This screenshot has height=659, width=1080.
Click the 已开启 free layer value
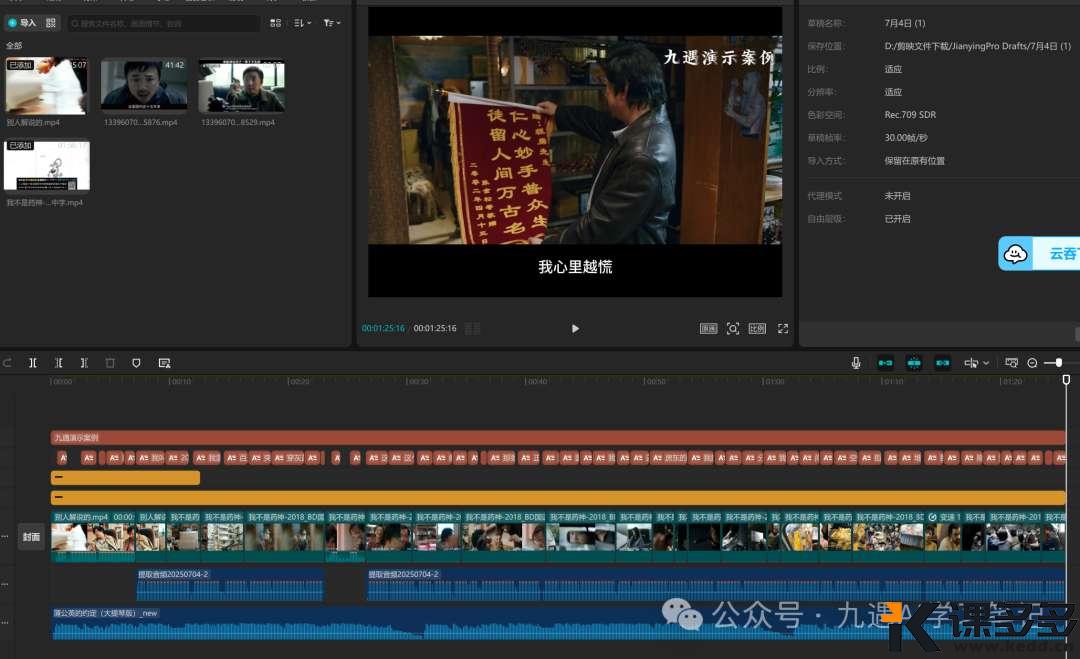pyautogui.click(x=897, y=219)
